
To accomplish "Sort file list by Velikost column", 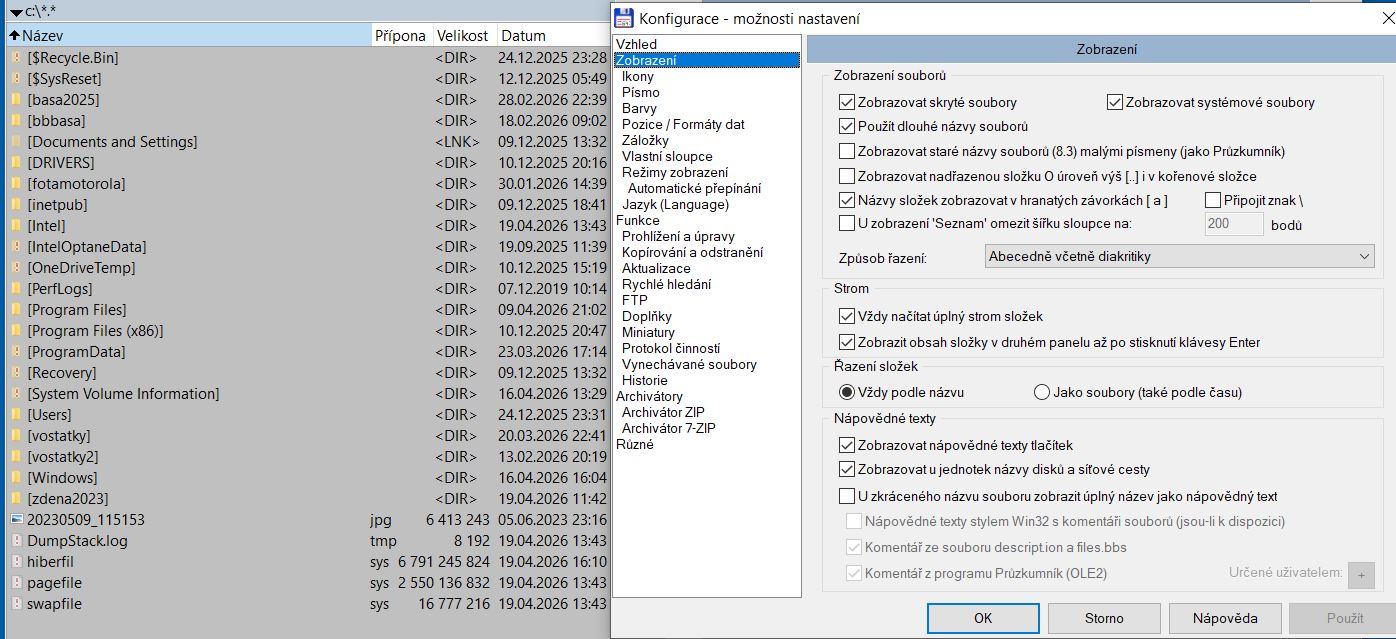I will pos(462,35).
